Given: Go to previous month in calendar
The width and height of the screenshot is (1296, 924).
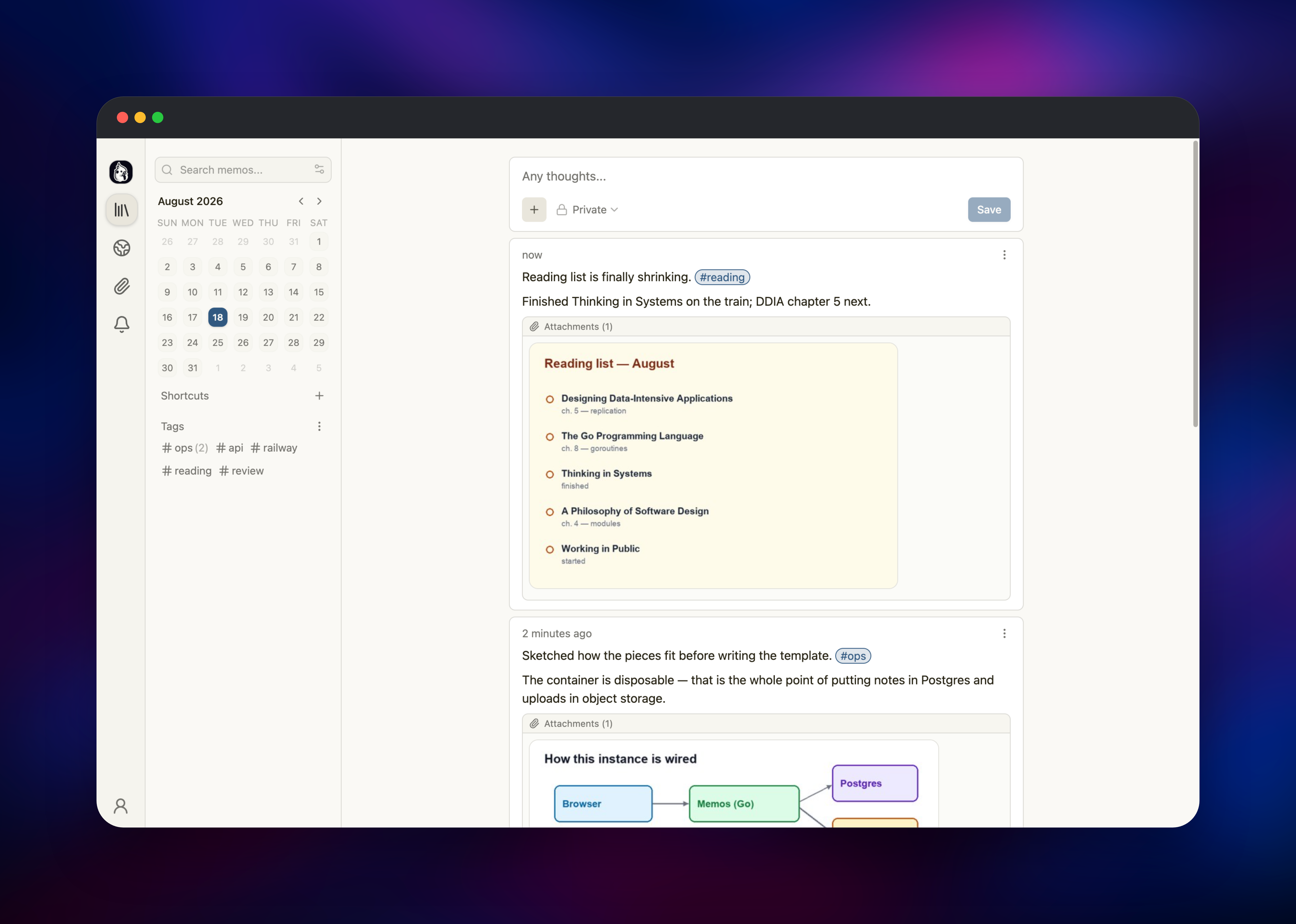Looking at the screenshot, I should 301,201.
